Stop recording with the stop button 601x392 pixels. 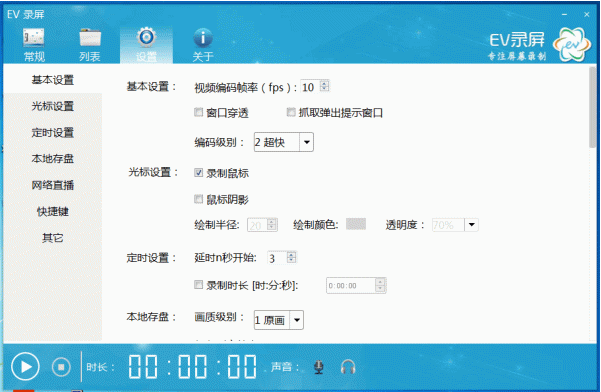pyautogui.click(x=61, y=367)
